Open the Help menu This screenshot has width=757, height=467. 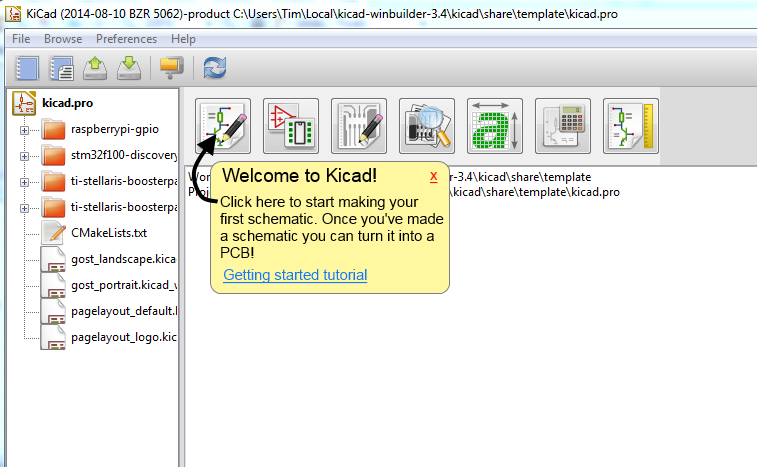[x=183, y=39]
